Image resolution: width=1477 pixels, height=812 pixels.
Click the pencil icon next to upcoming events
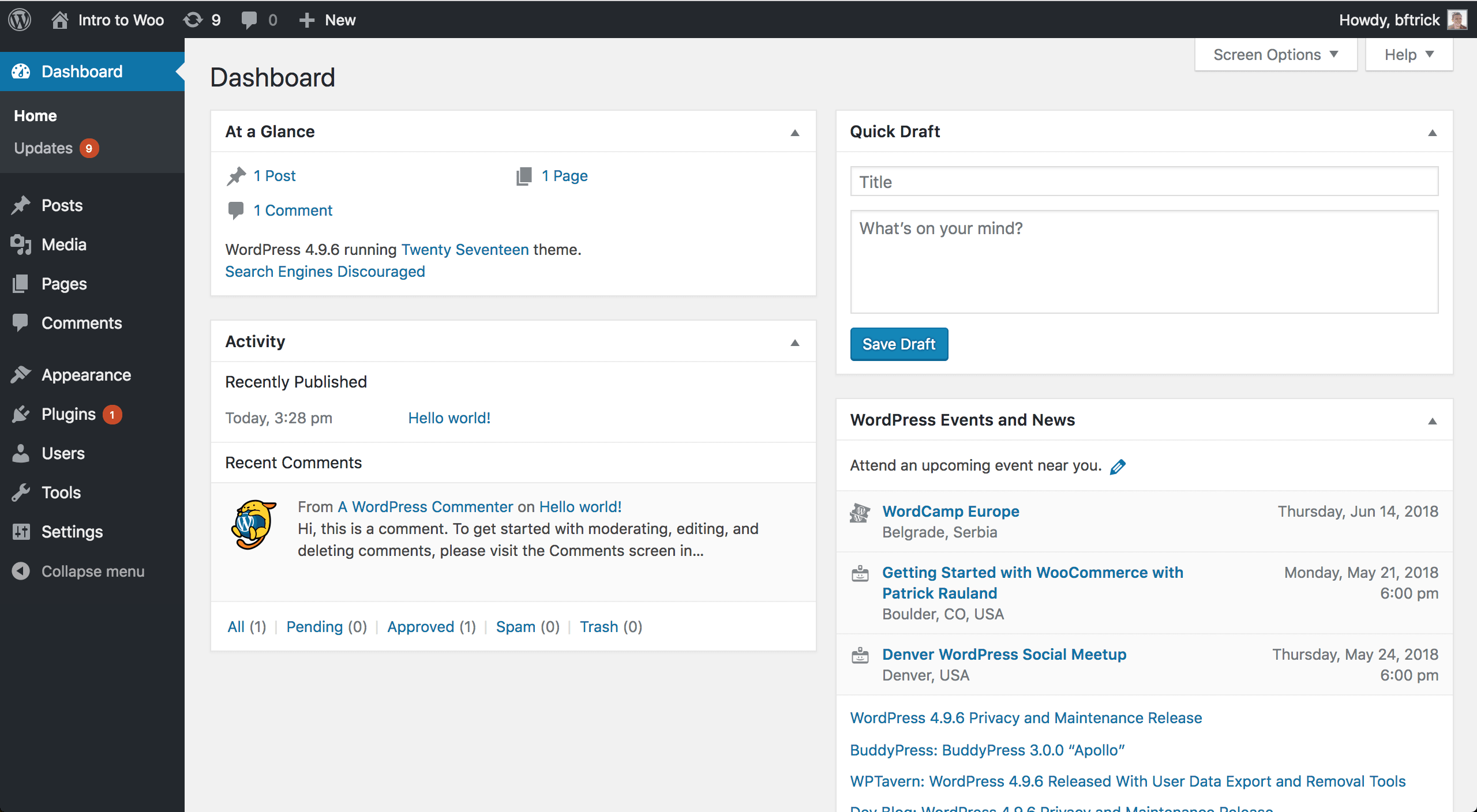[1119, 466]
